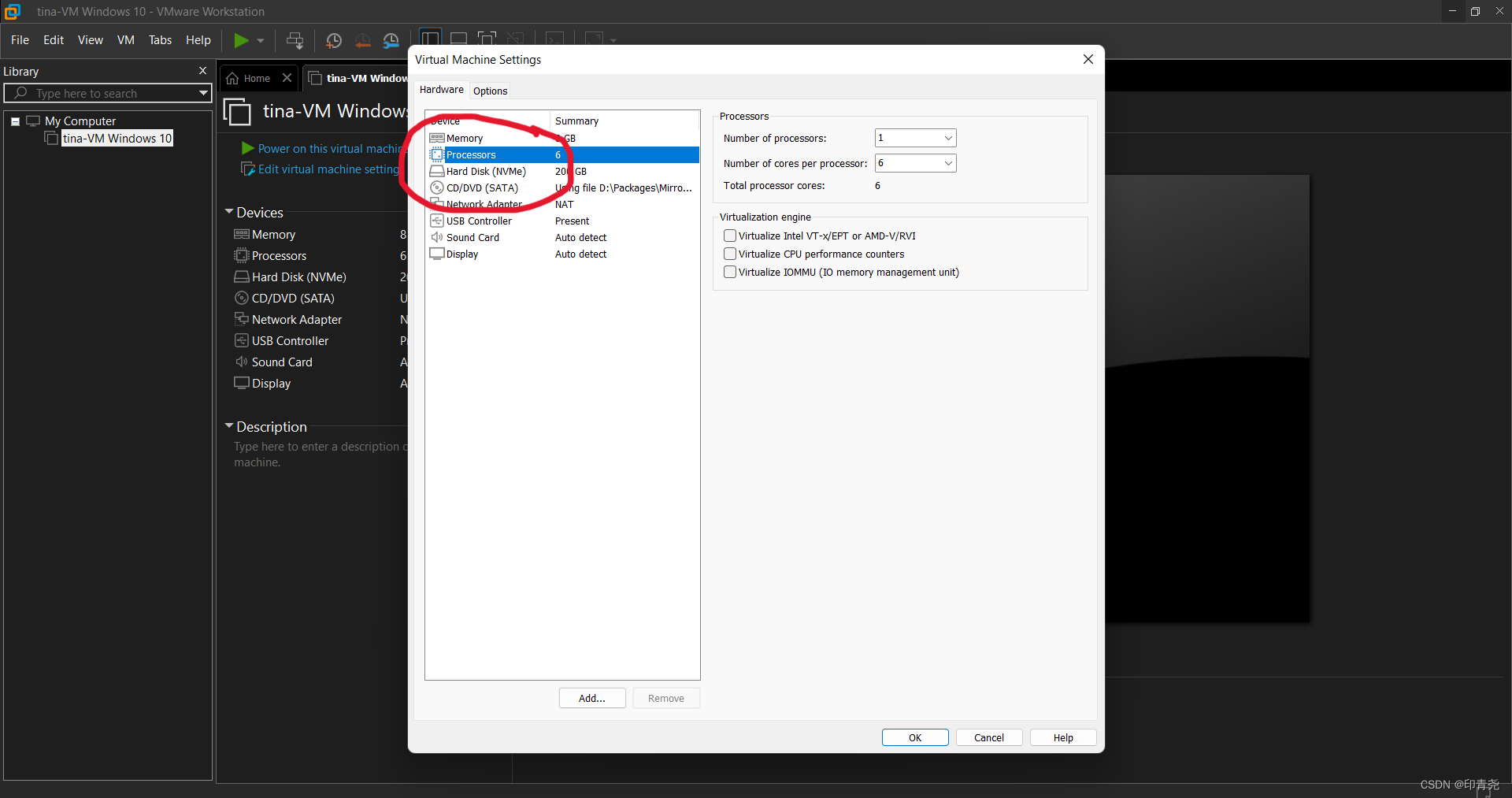Click CD/DVD (SATA) in main-window Devices list
1512x798 pixels.
293,299
